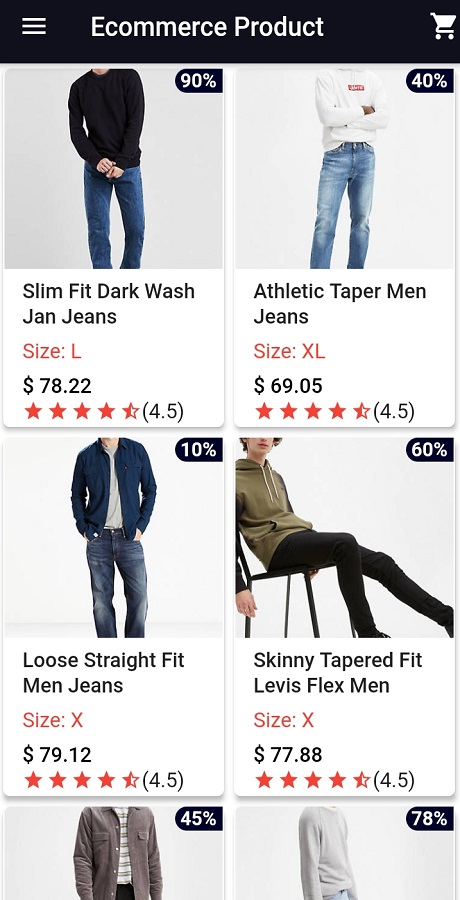Tap the 90% discount badge
460x900 pixels.
(199, 81)
